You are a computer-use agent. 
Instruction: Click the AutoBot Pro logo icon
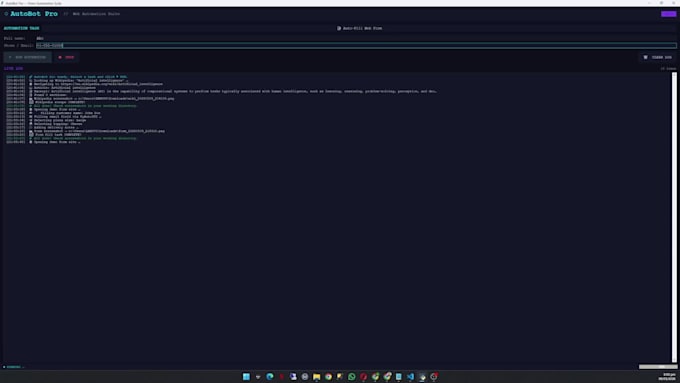pyautogui.click(x=6, y=14)
